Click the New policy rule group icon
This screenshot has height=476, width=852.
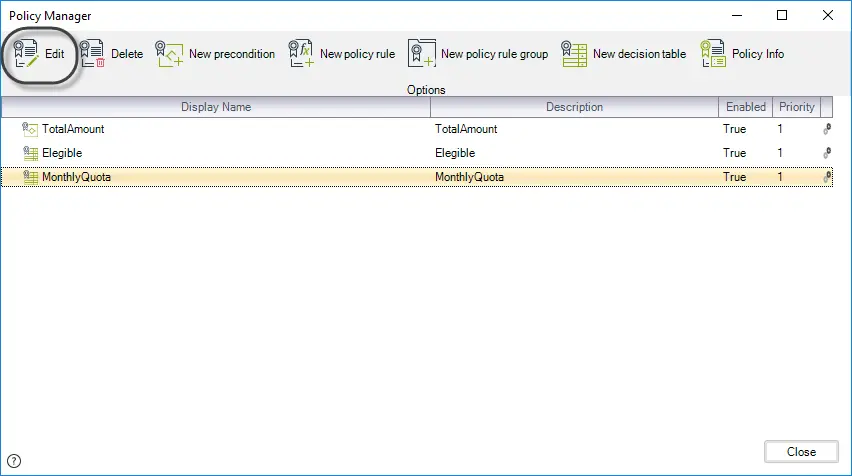tap(422, 54)
